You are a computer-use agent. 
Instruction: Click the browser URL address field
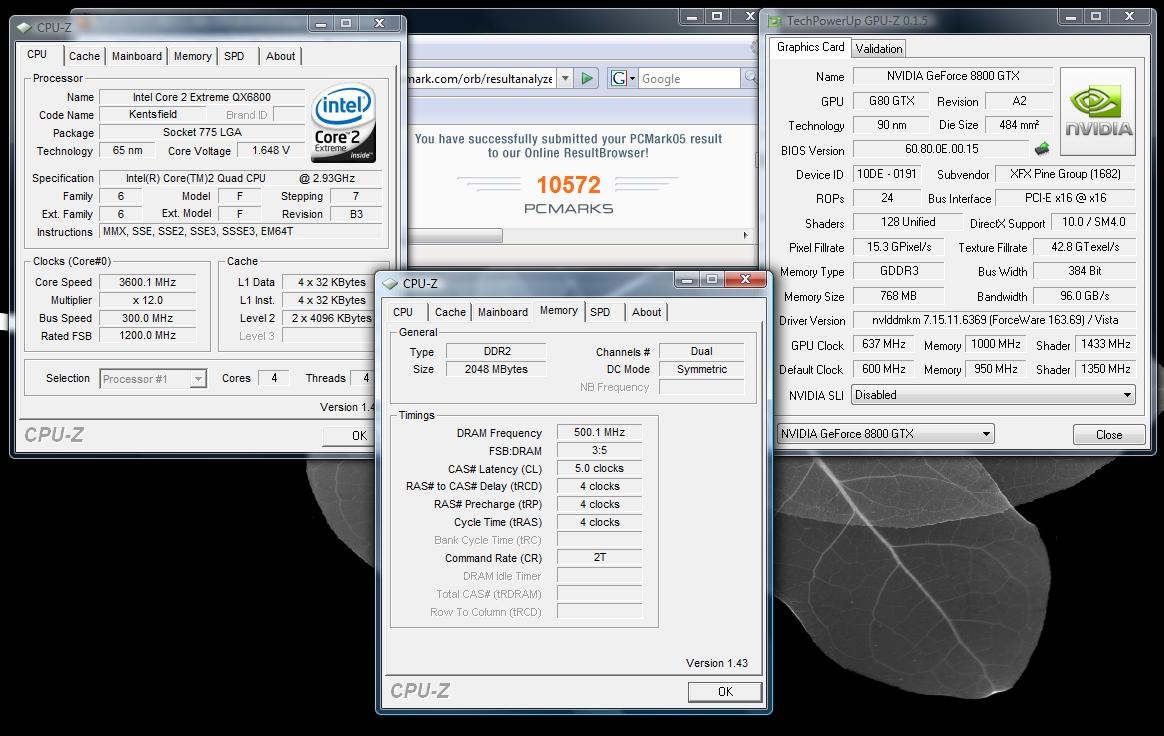[x=481, y=78]
